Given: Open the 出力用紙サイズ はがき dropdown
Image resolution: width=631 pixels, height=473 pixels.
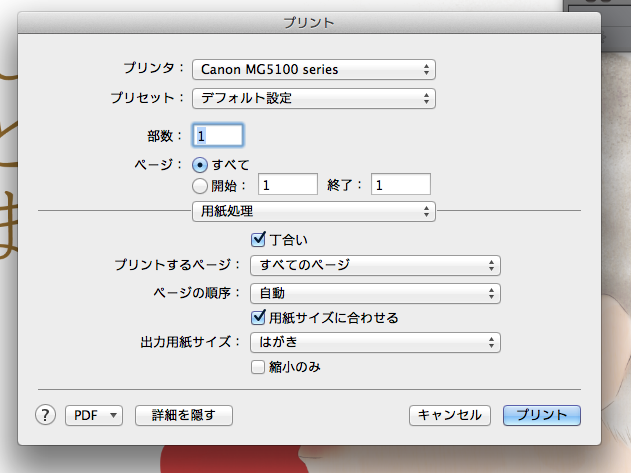Looking at the screenshot, I should [x=375, y=342].
